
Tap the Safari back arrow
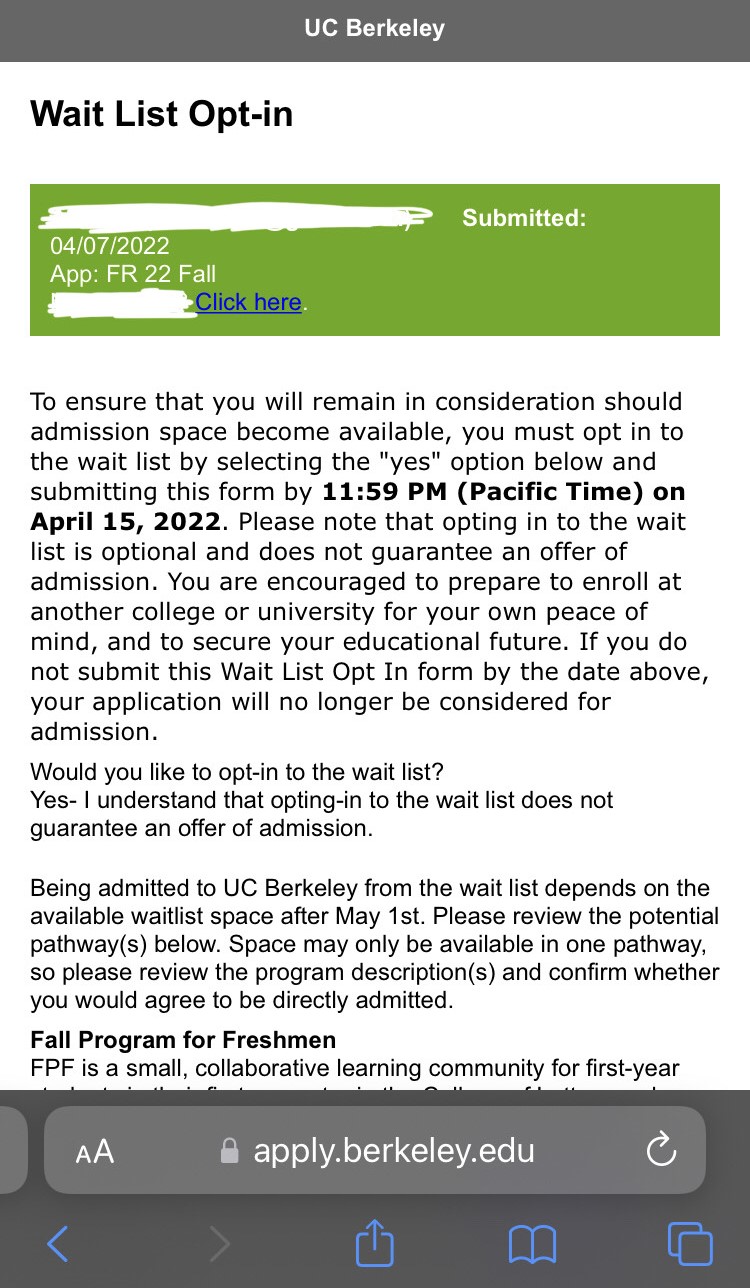tap(58, 1245)
